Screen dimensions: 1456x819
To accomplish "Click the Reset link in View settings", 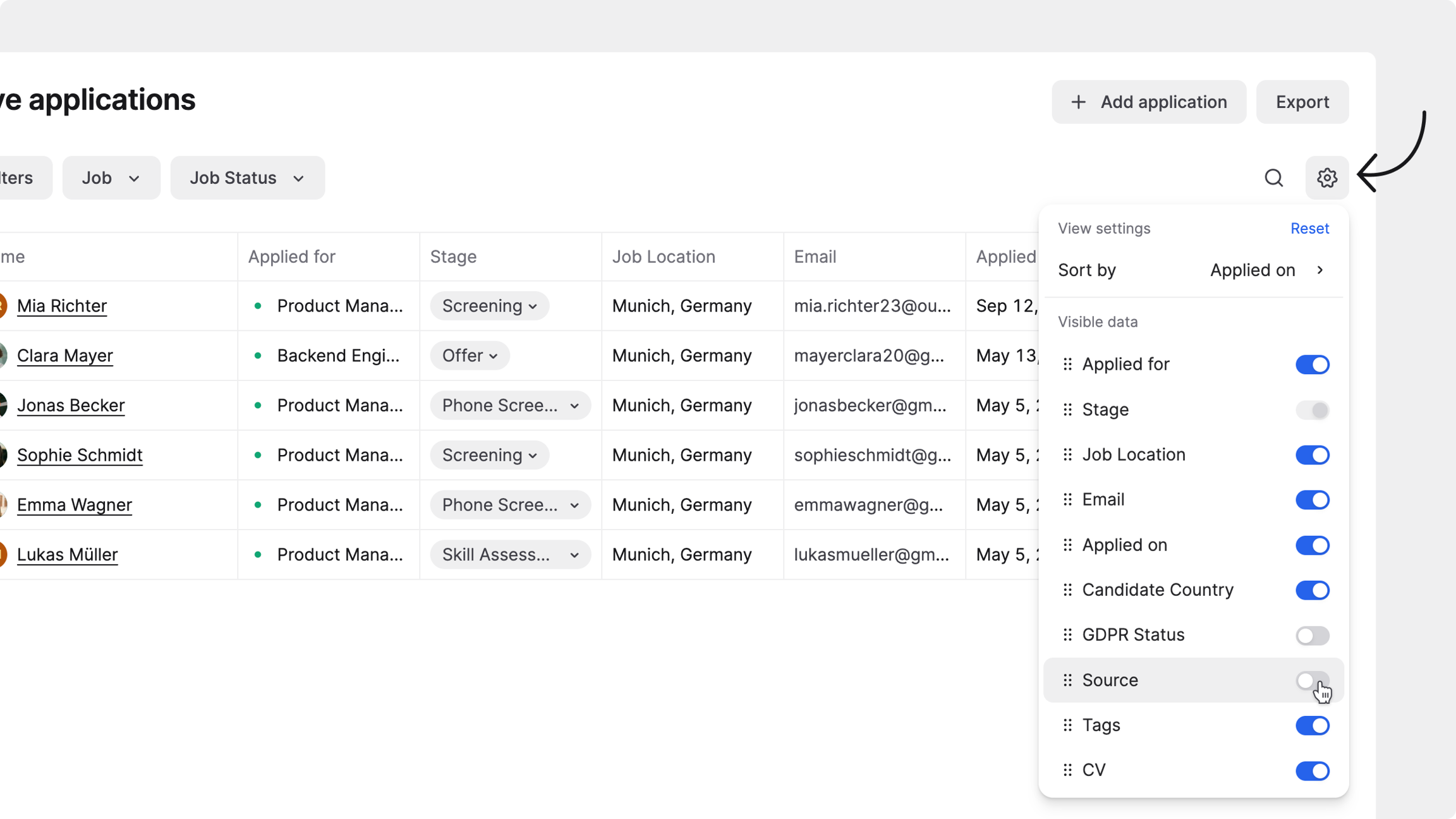I will [x=1309, y=228].
